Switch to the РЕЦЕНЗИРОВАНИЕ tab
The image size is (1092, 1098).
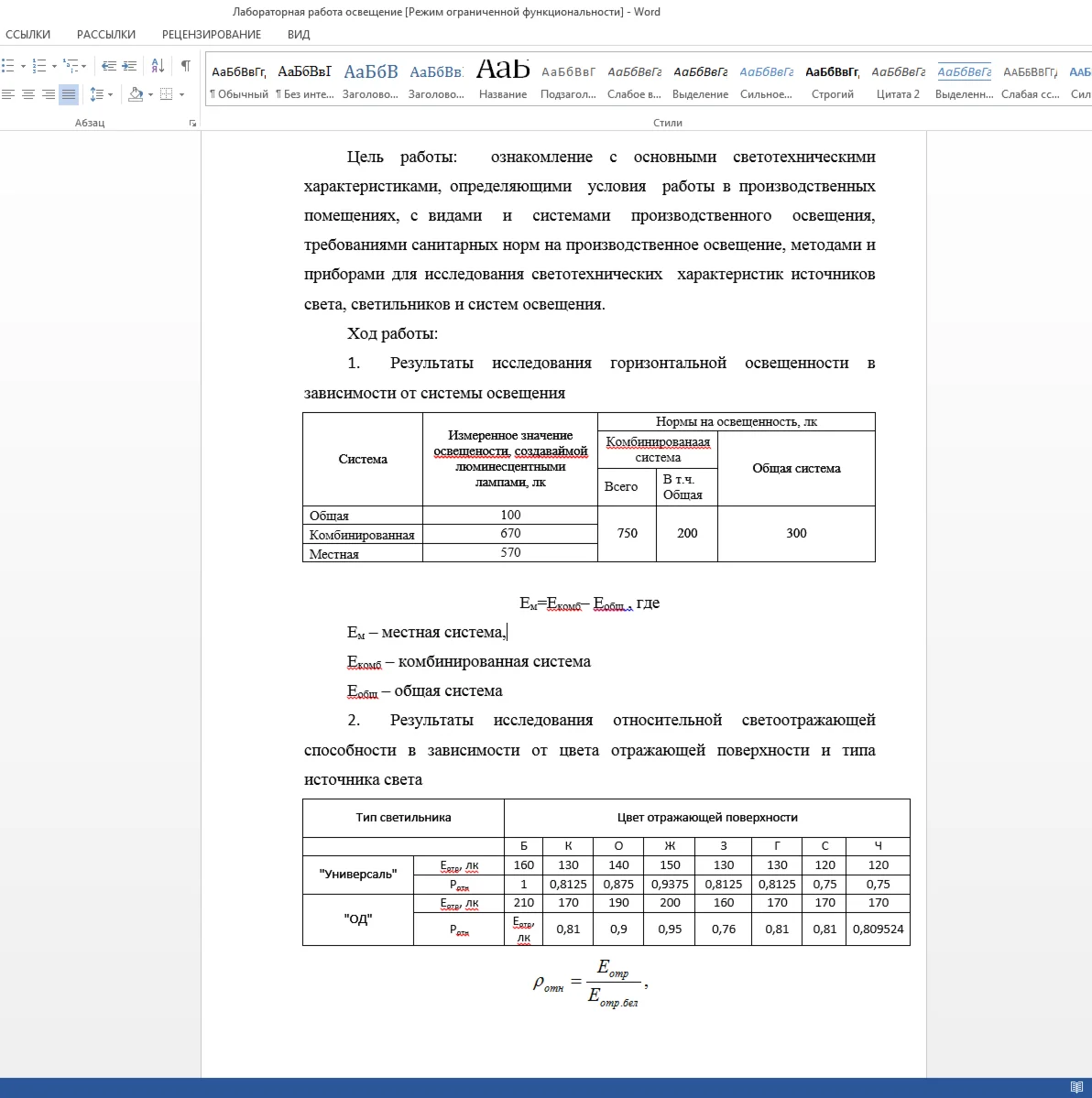(212, 34)
